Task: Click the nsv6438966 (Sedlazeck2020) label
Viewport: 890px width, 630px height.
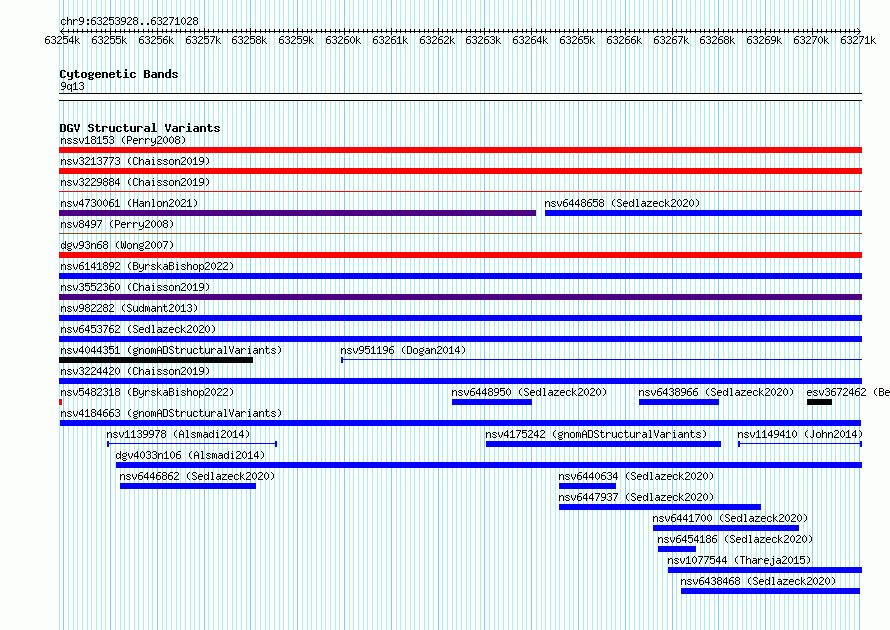Action: (x=716, y=392)
